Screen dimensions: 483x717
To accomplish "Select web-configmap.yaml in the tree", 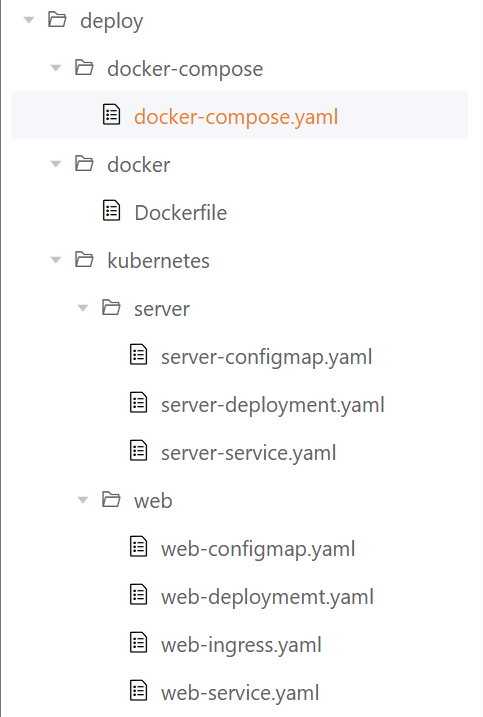I will pos(258,549).
